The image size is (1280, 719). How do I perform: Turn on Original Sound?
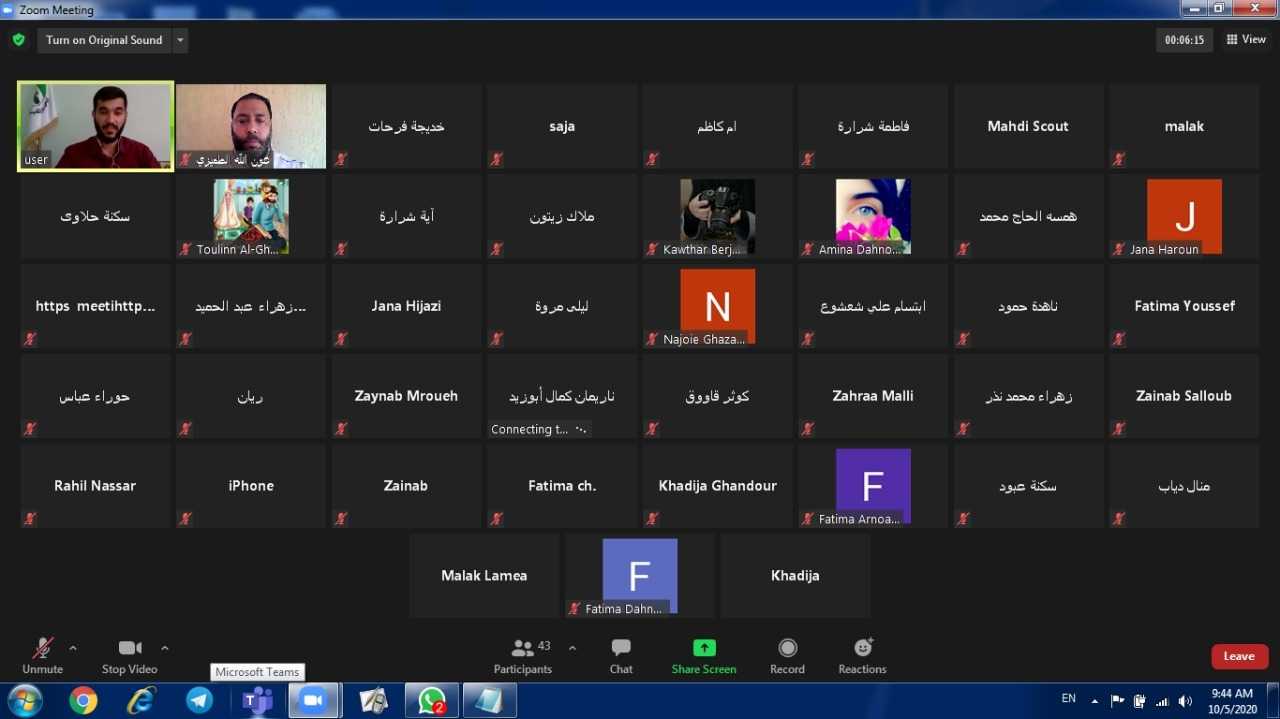tap(104, 40)
